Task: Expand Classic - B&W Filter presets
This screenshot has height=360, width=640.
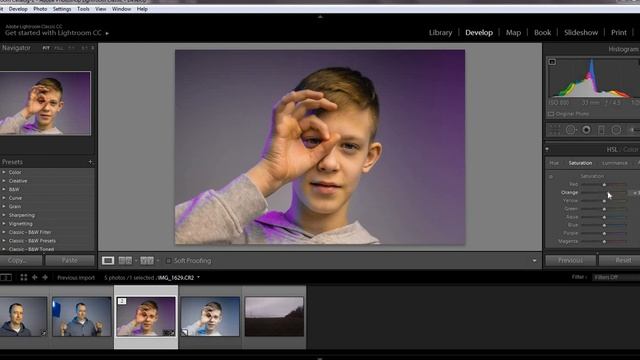Action: click(4, 232)
